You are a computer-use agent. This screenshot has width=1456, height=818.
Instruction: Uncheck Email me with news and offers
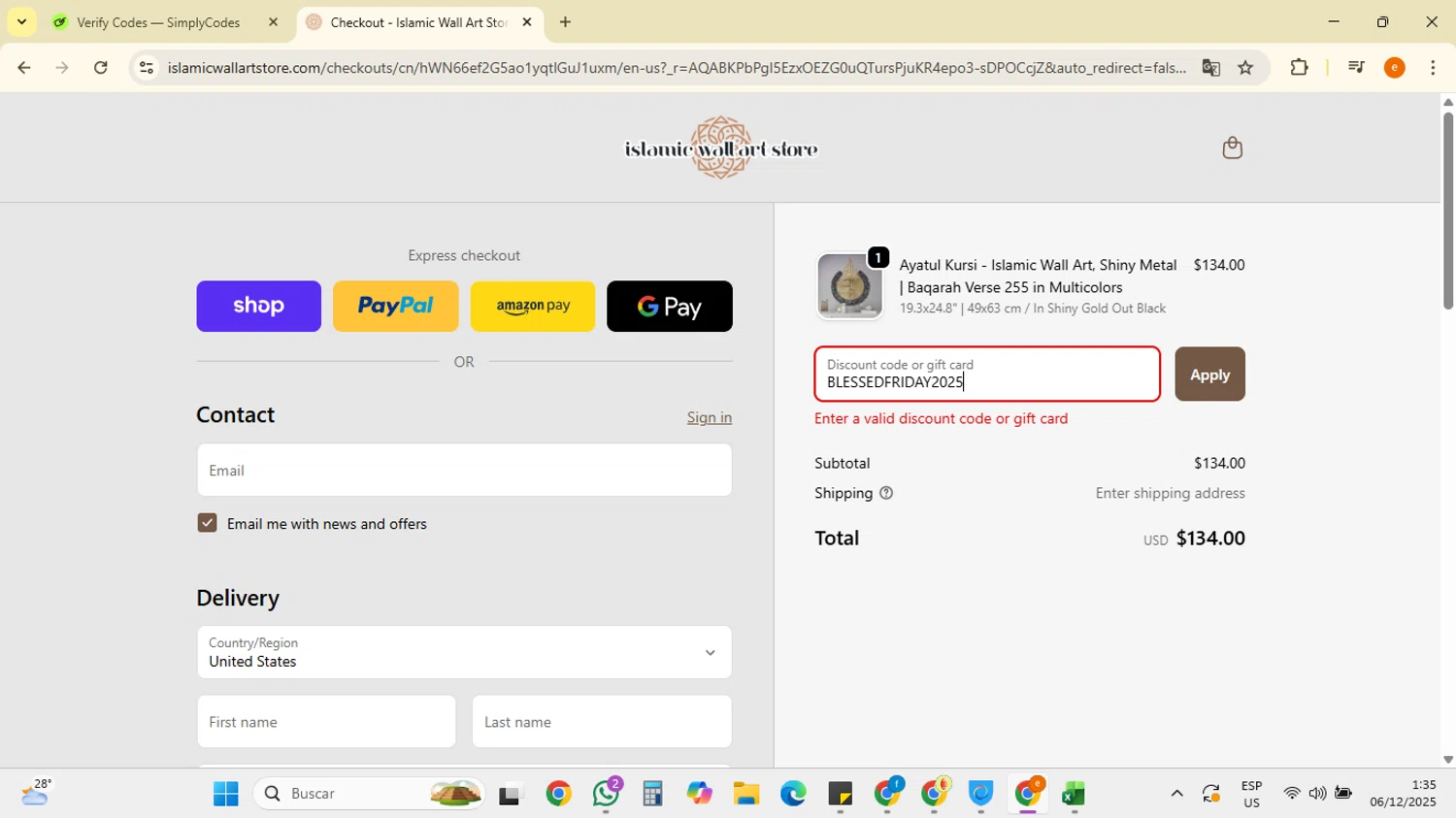[x=207, y=523]
